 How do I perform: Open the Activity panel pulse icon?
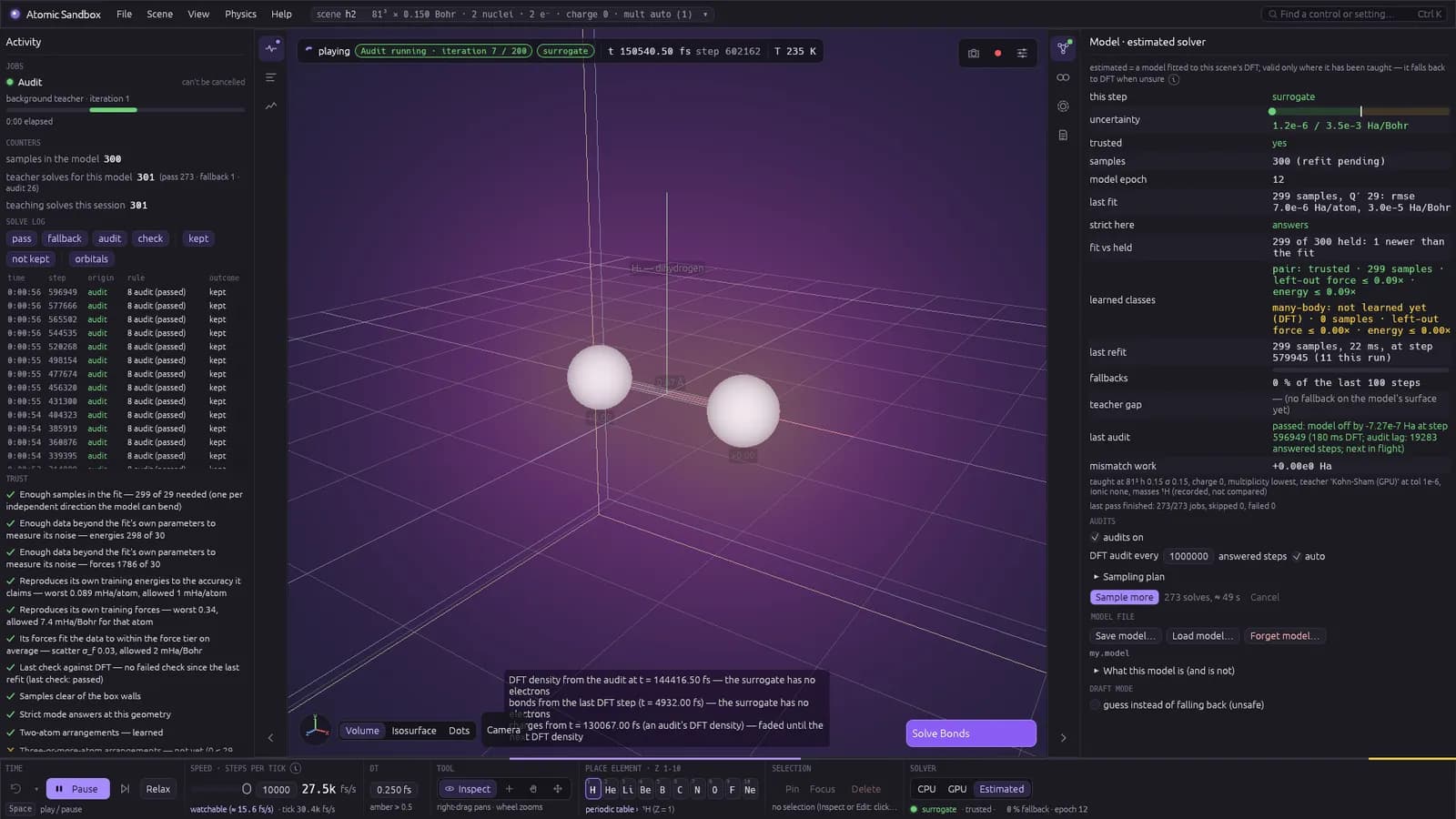(x=271, y=47)
